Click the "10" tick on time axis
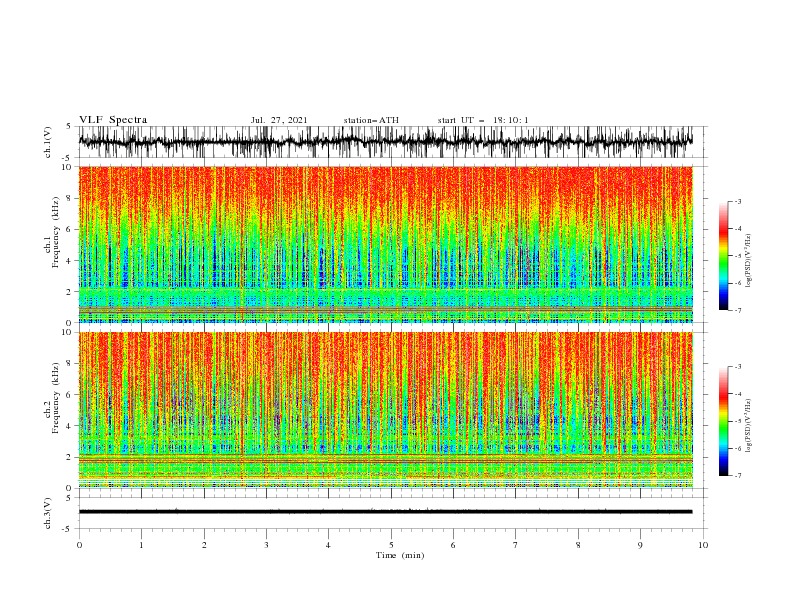 click(703, 545)
